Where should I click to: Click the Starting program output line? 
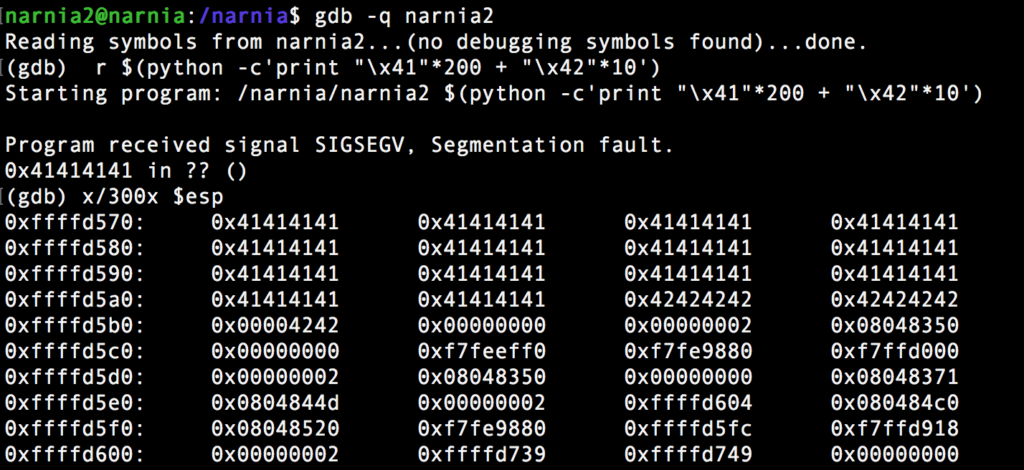coord(494,94)
